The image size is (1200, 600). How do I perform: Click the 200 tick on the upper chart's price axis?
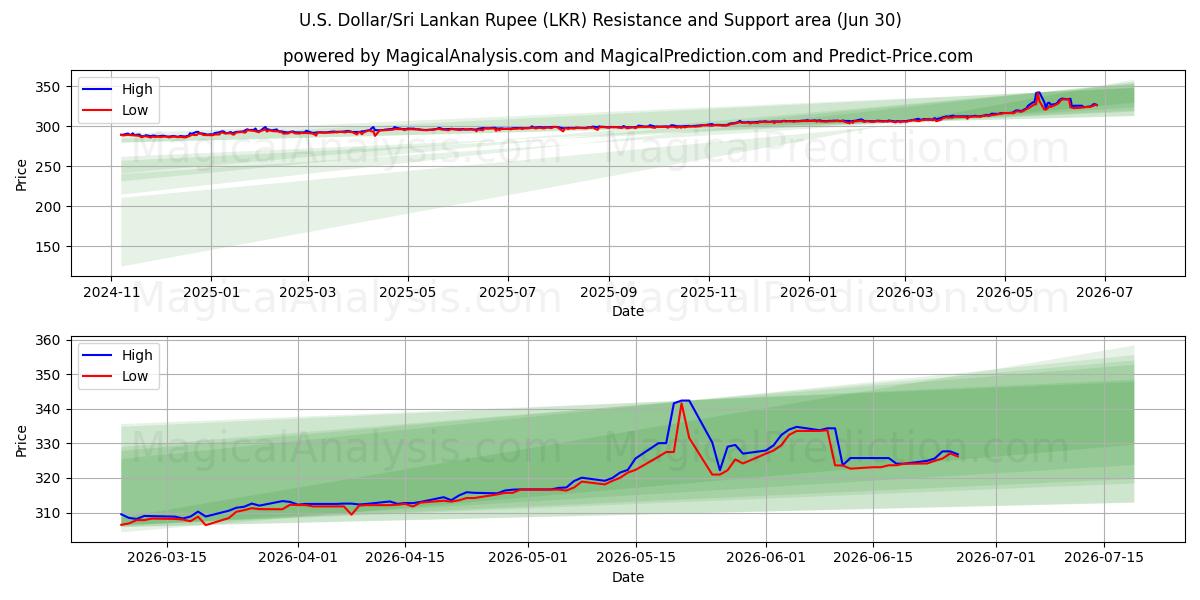[50, 207]
